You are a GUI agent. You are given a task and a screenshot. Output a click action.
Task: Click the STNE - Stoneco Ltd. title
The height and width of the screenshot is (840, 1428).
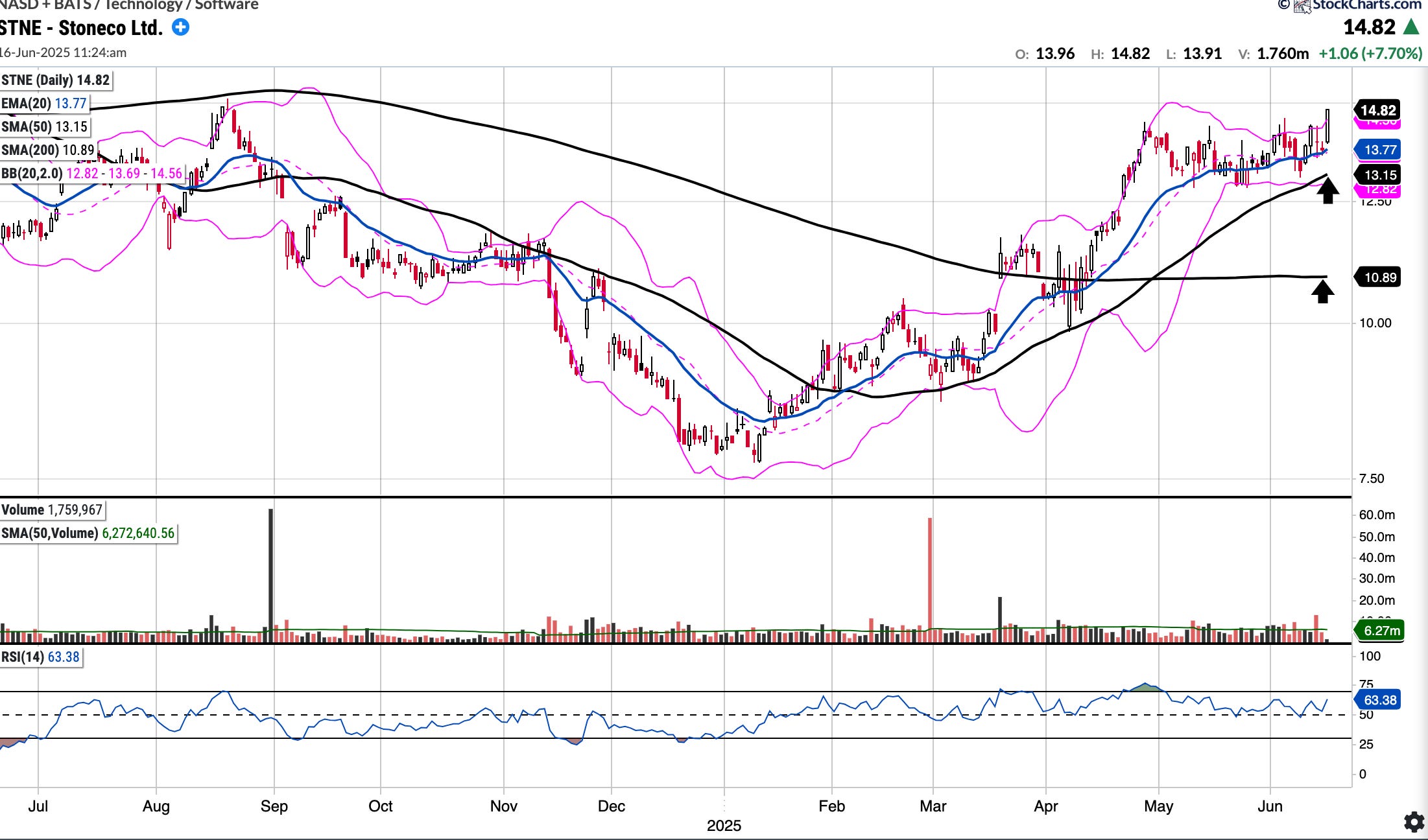coord(81,28)
